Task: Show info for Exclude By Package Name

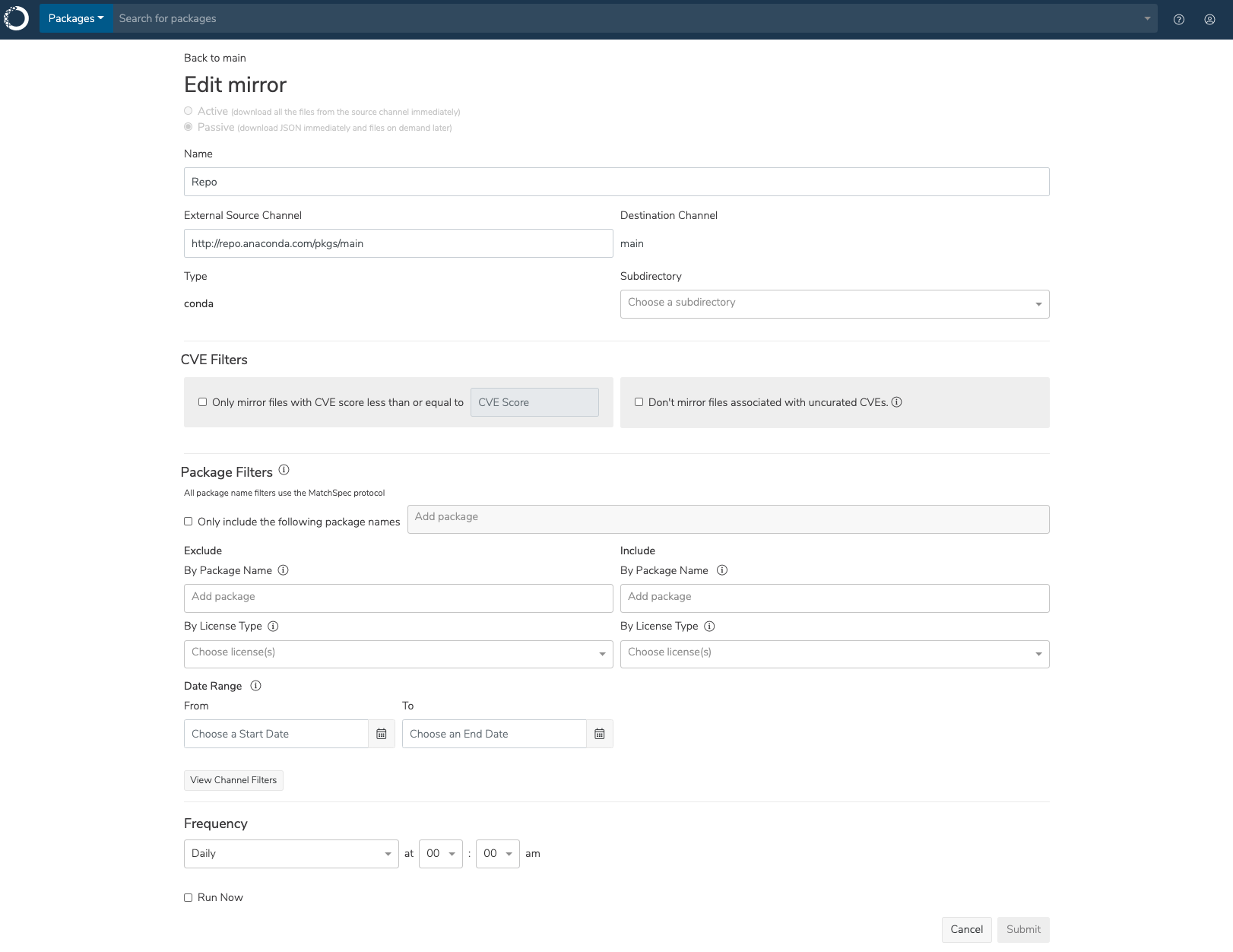Action: 283,570
